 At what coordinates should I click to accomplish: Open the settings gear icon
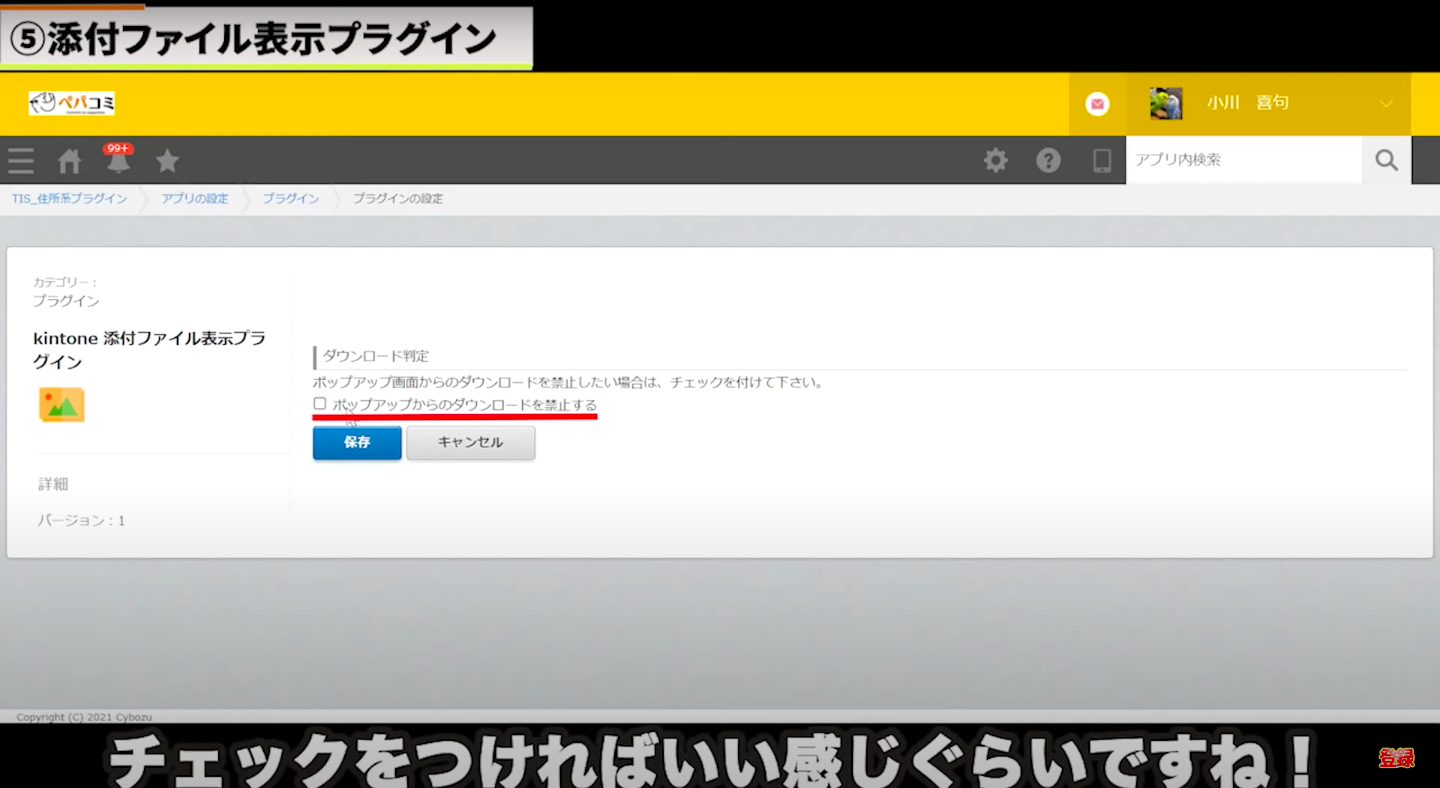pyautogui.click(x=995, y=160)
